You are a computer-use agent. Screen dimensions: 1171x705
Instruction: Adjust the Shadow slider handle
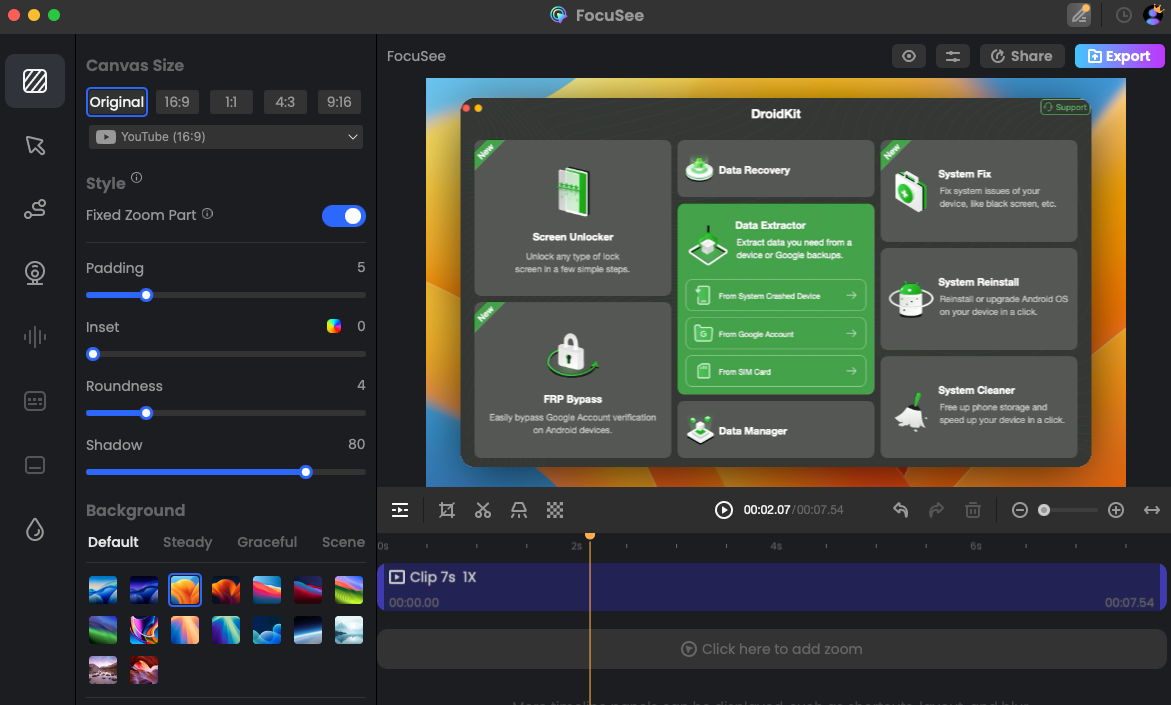(x=305, y=472)
